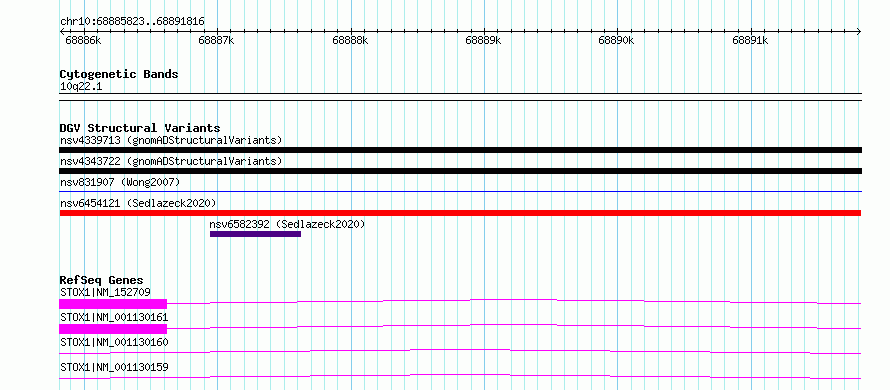Image resolution: width=890 pixels, height=390 pixels.
Task: Select the STOX1|NM_001130160 transcript label
Action: point(114,342)
